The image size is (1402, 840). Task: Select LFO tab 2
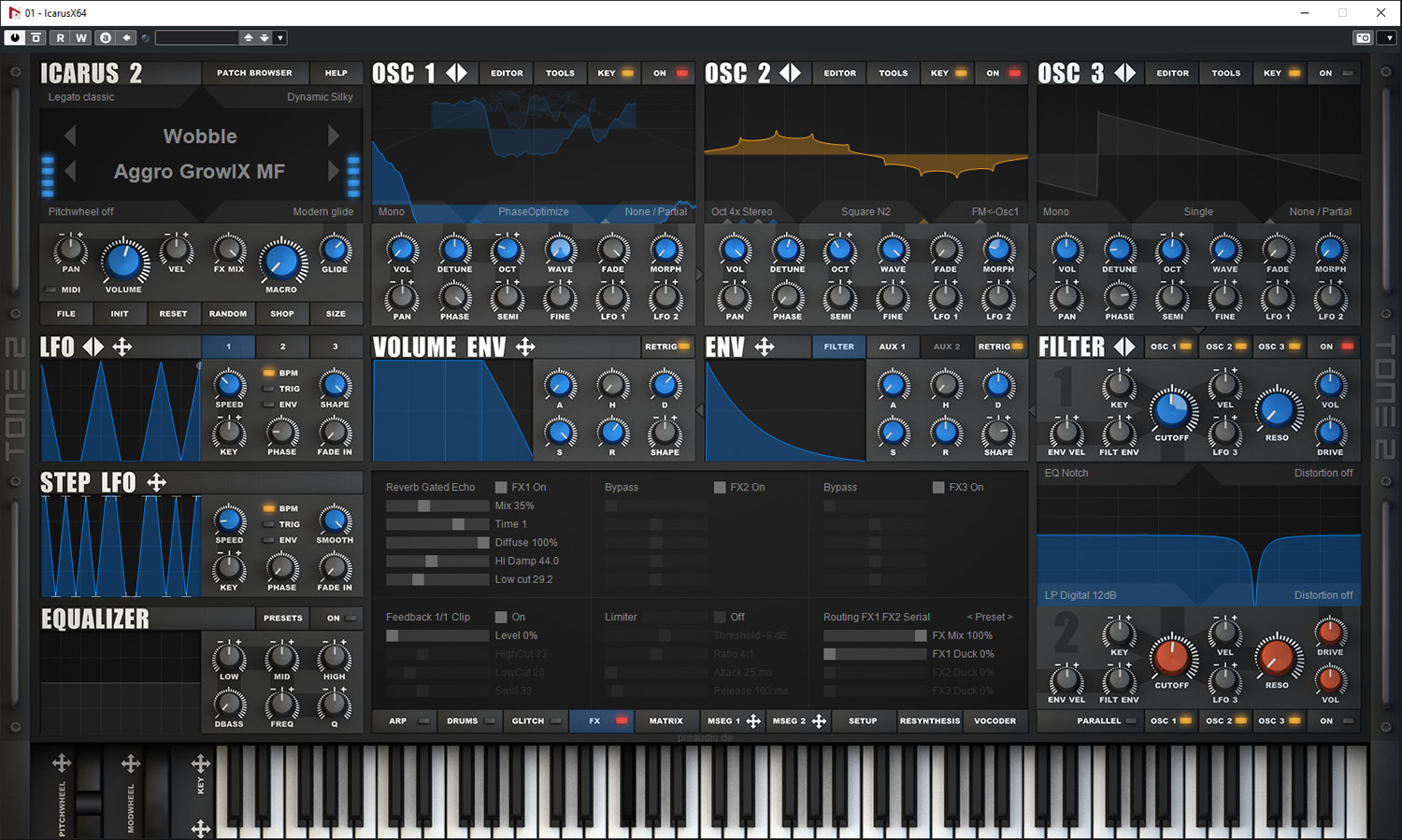tap(282, 347)
